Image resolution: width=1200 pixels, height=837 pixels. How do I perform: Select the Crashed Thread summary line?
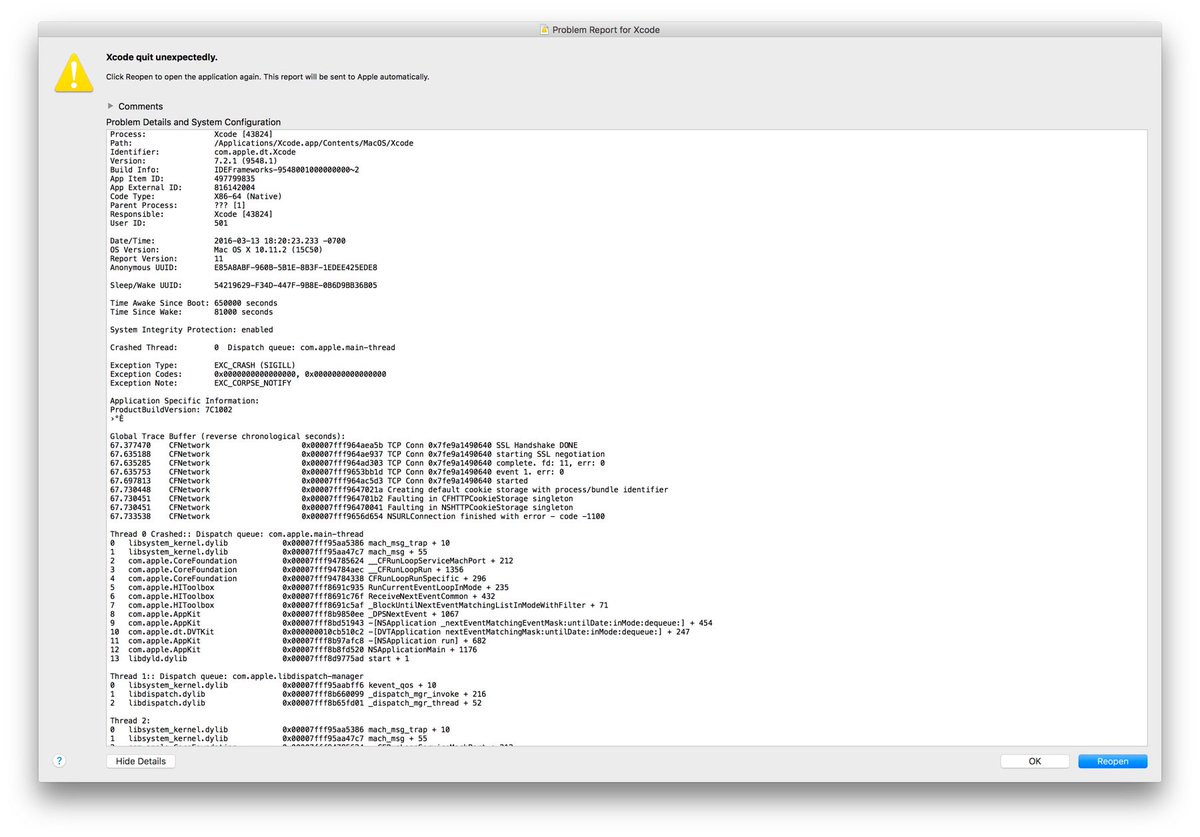(250, 347)
